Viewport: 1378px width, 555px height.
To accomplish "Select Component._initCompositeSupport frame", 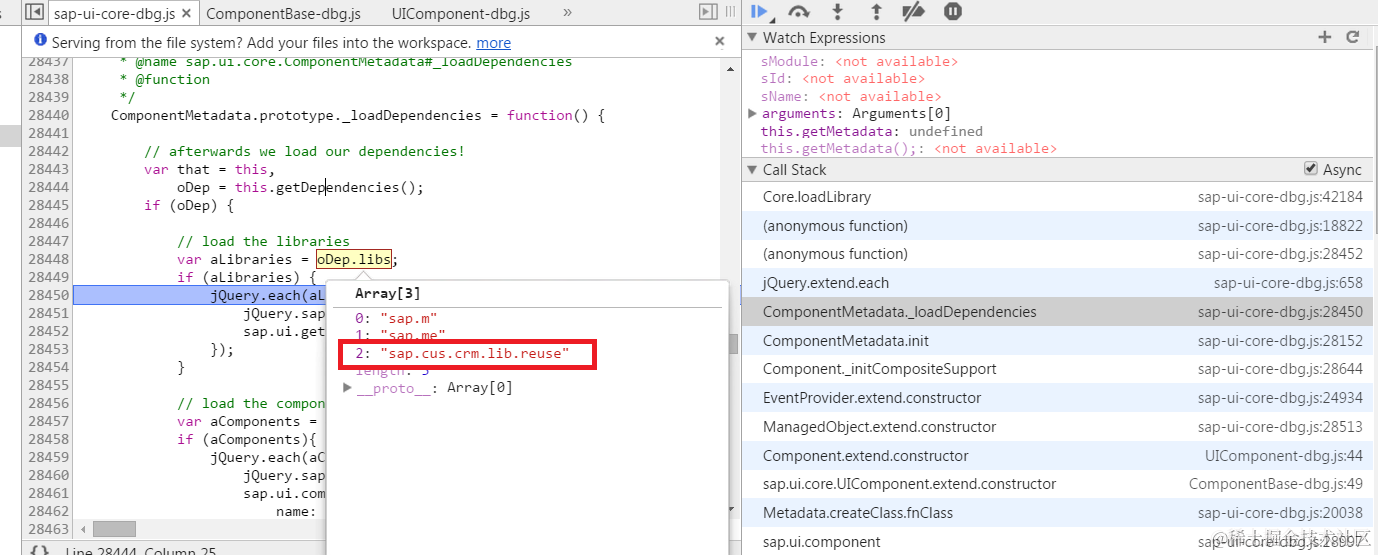I will point(1060,369).
